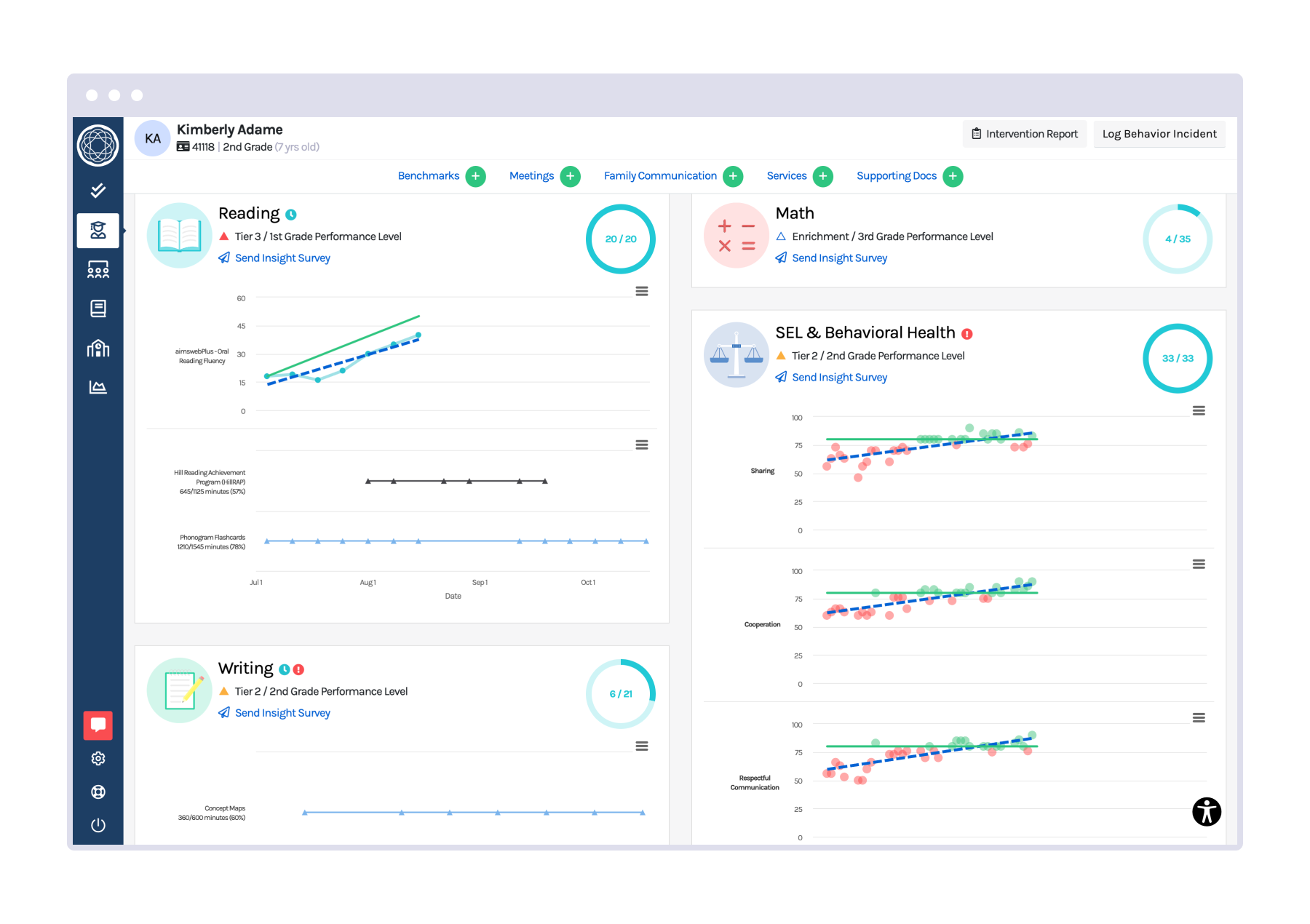Click the power logout icon
Viewport: 1310px width, 924px height.
click(x=98, y=825)
